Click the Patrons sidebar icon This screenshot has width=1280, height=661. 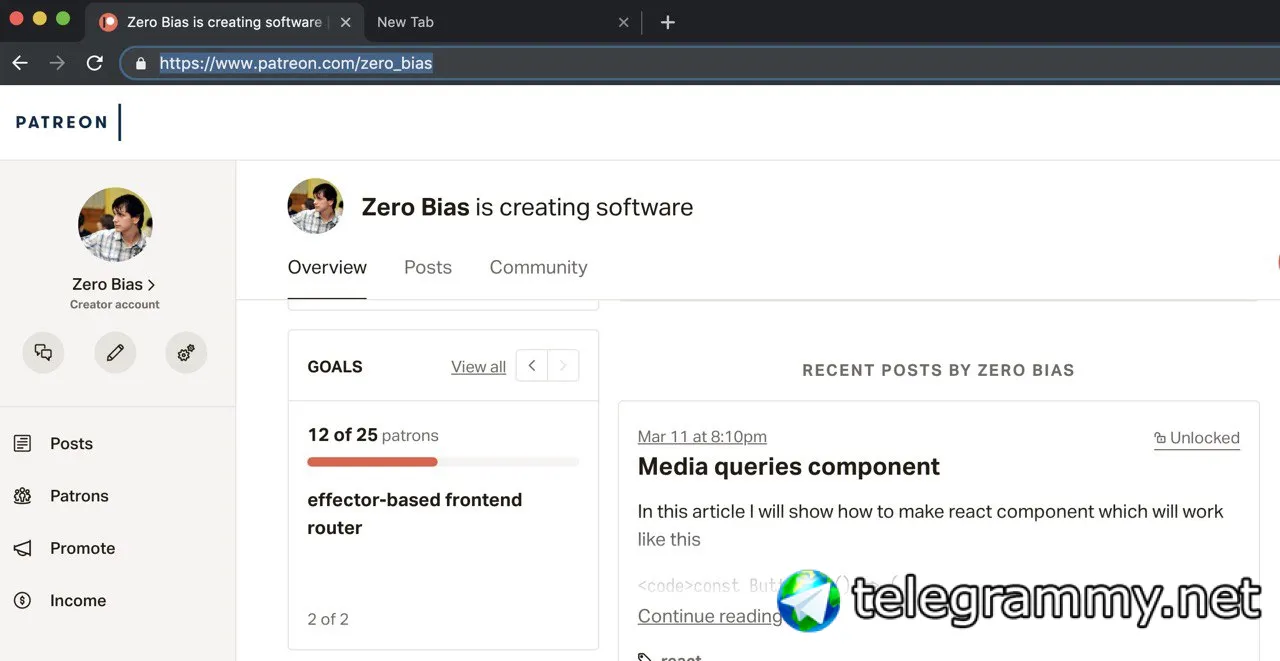[x=22, y=496]
